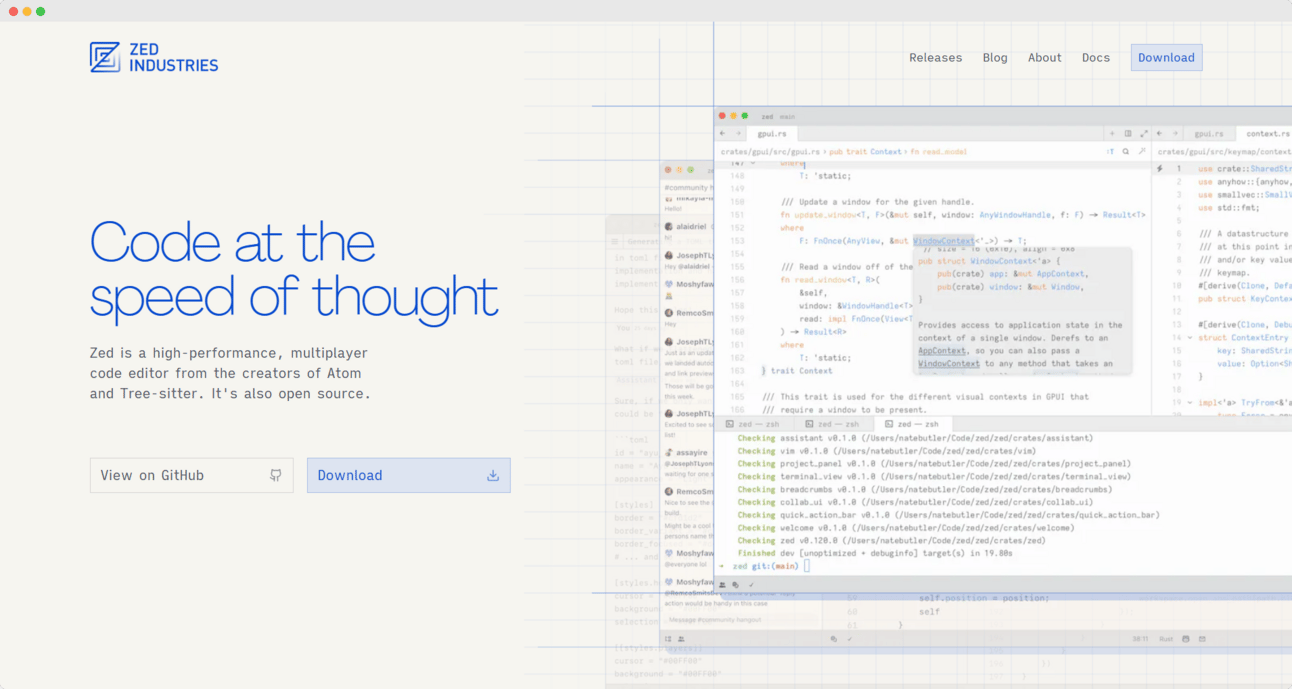Collapse the fold chevron at struct ContextEntry
The height and width of the screenshot is (689, 1292).
(x=1189, y=338)
